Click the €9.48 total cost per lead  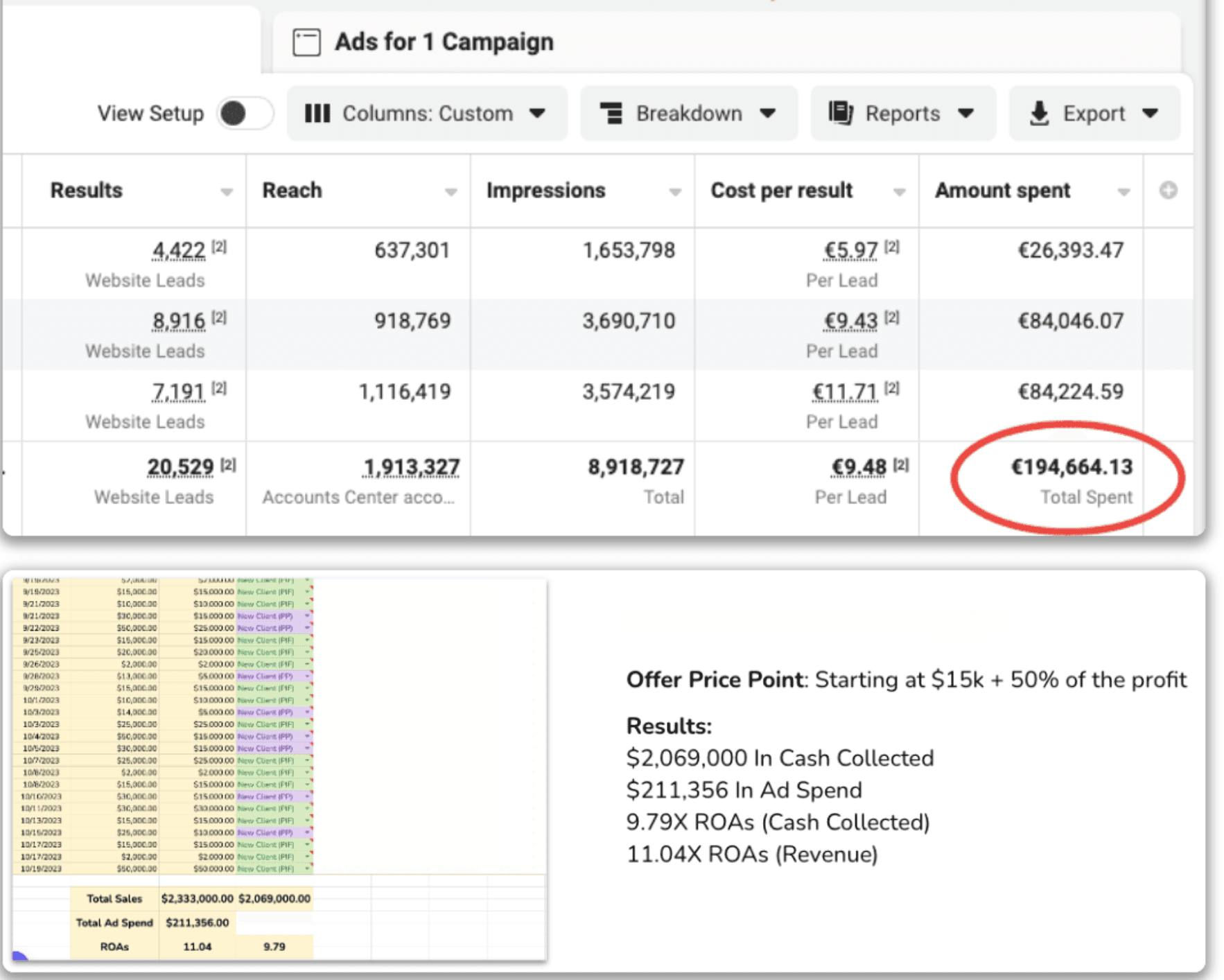click(859, 468)
